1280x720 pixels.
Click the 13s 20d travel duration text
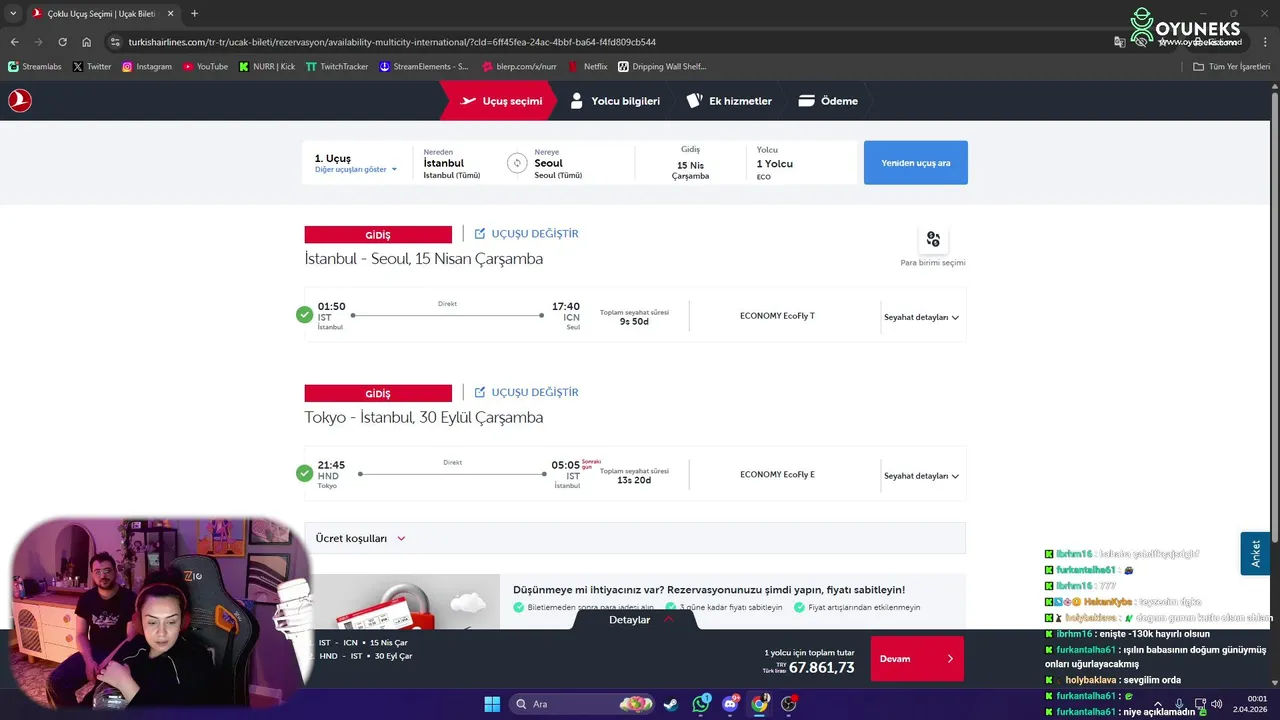[x=634, y=481]
